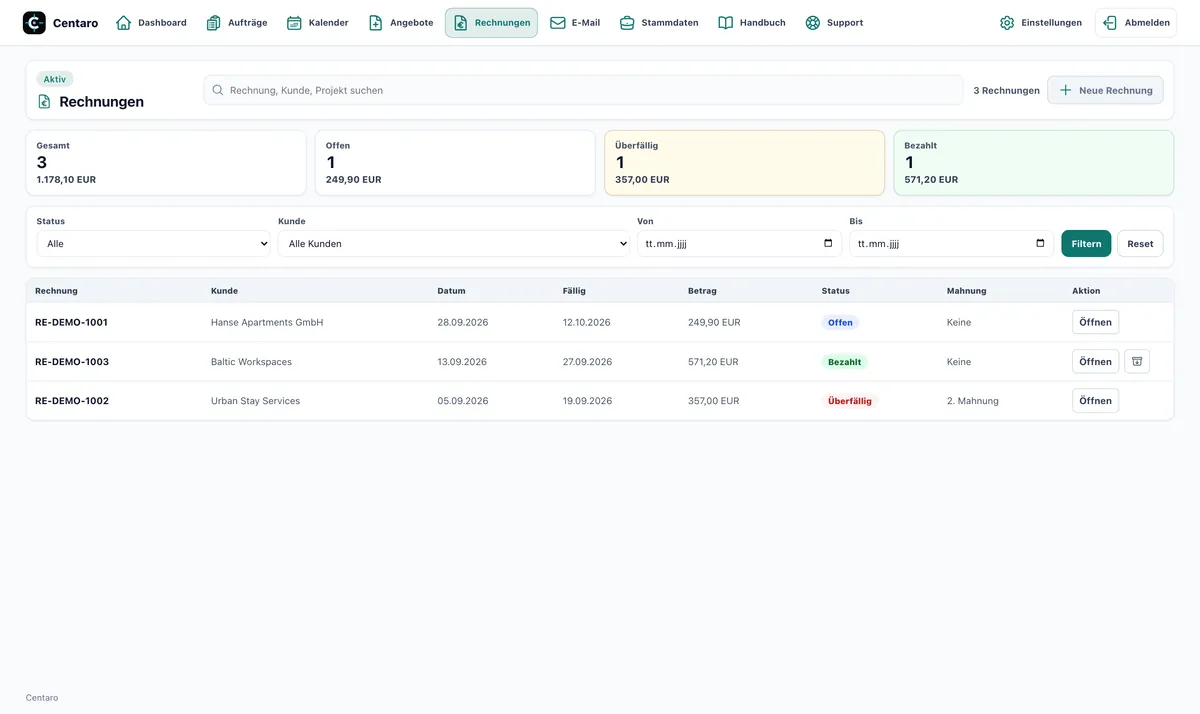Screen dimensions: 1200x714
Task: Click the Support lifebuoy icon
Action: tap(813, 23)
